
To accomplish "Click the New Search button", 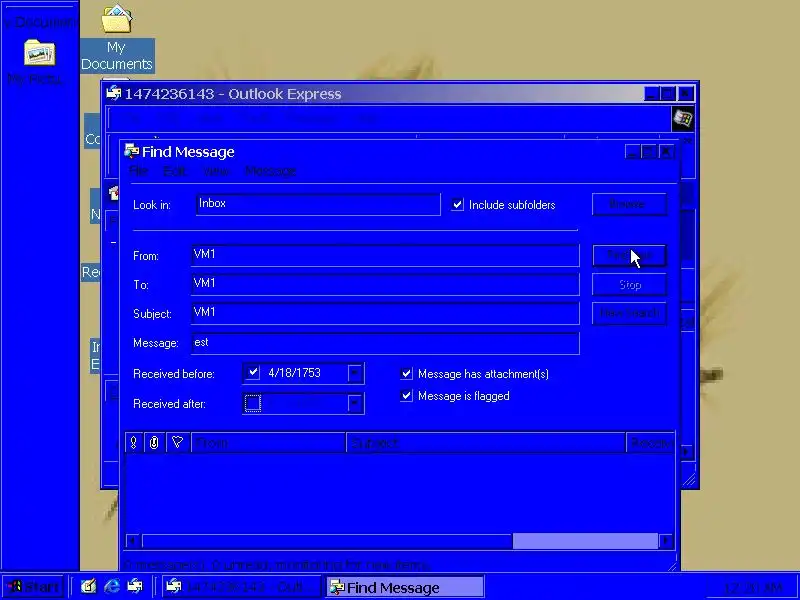I will click(x=629, y=313).
